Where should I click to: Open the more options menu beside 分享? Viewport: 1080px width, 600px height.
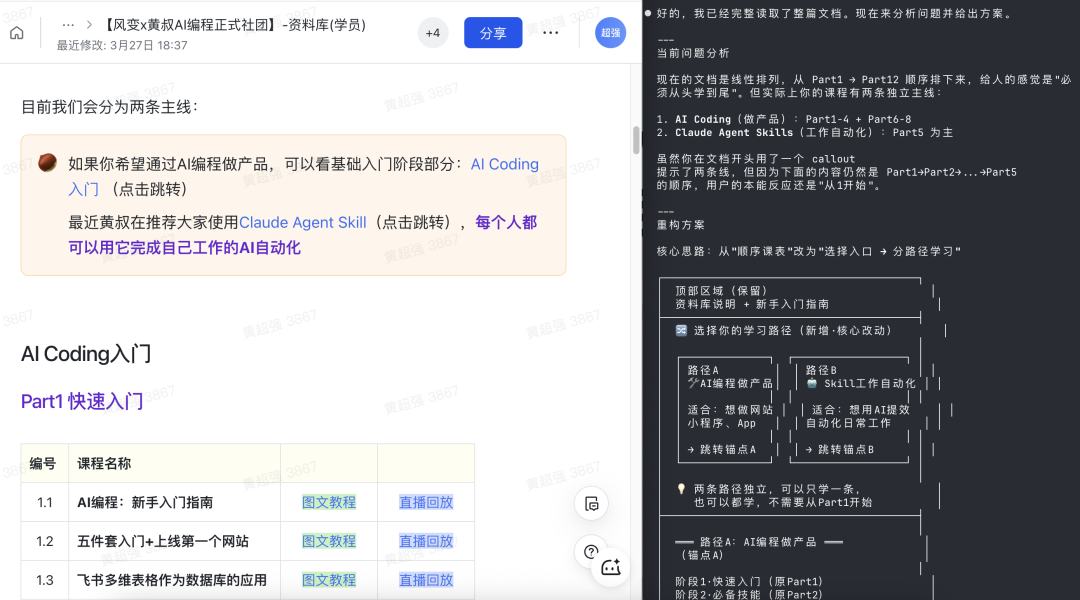click(551, 33)
